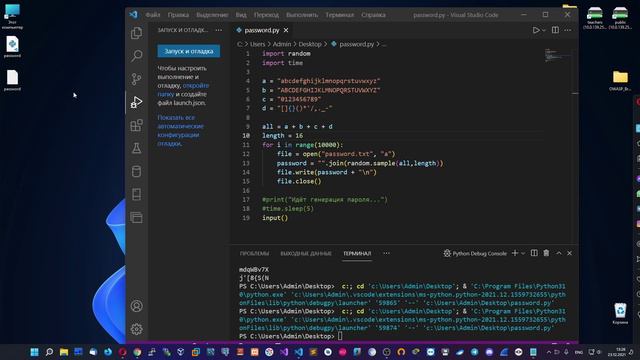
Task: Create a new terminal with the plus icon
Action: [515, 253]
